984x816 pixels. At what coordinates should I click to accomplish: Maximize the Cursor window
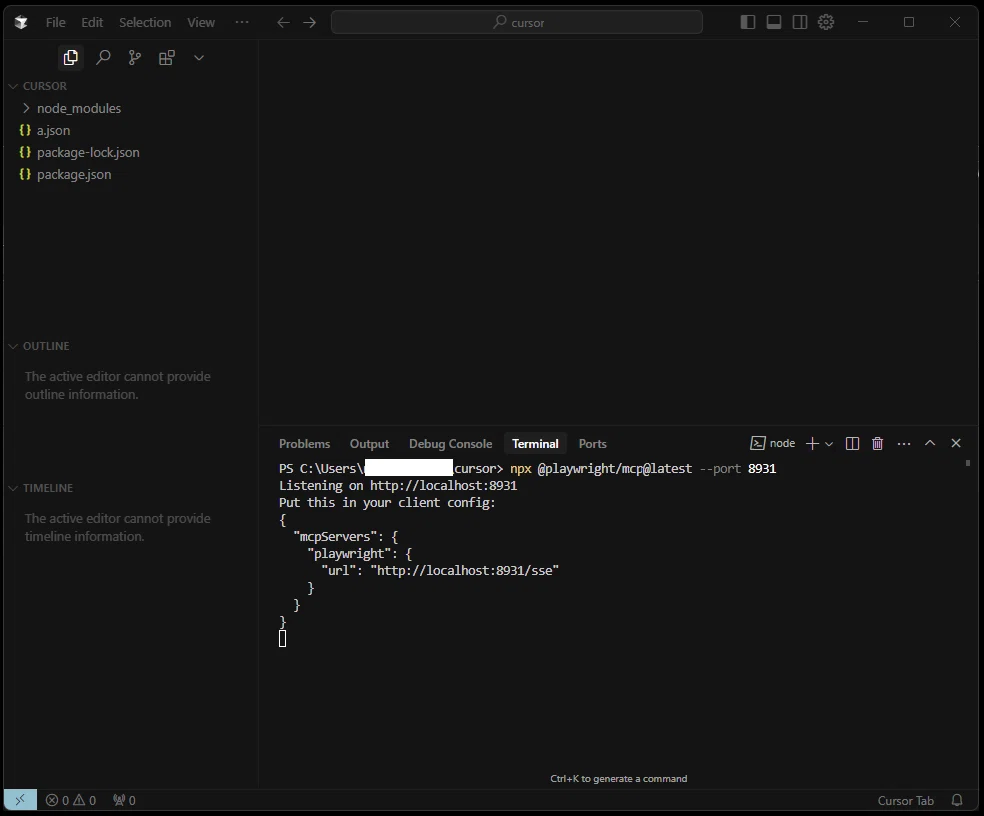click(909, 22)
